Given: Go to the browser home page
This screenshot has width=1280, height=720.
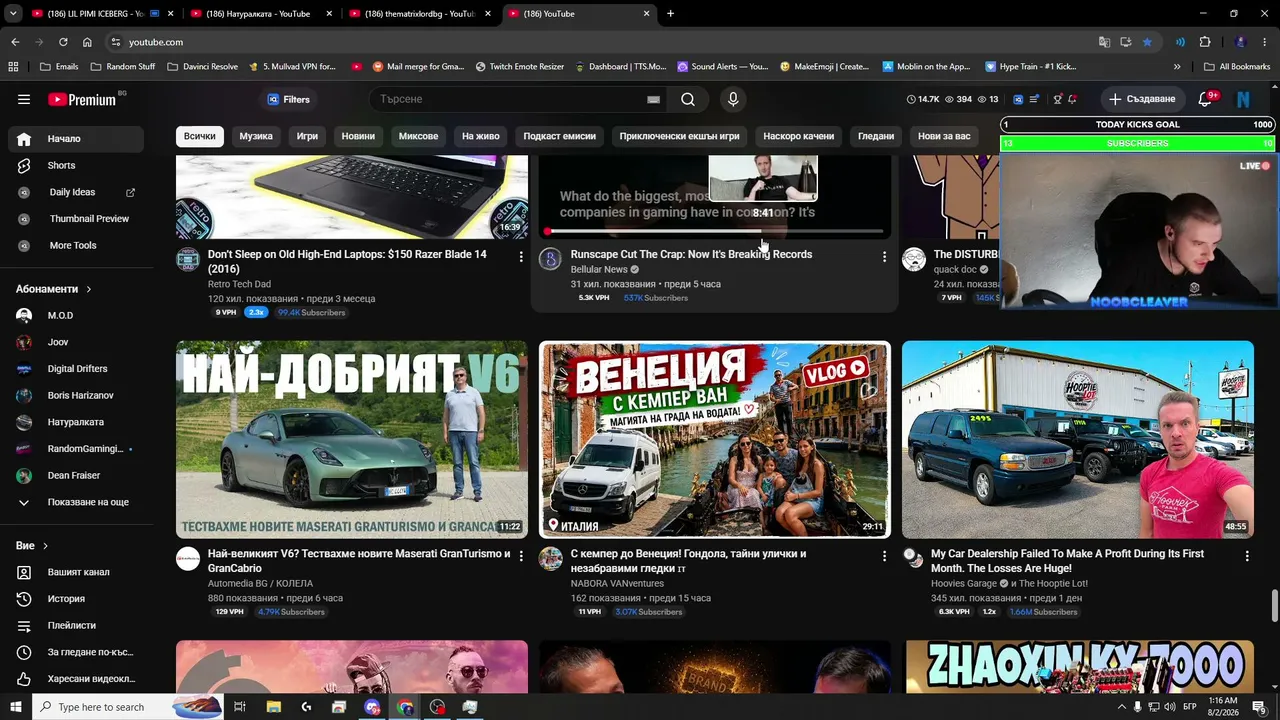Looking at the screenshot, I should [87, 42].
